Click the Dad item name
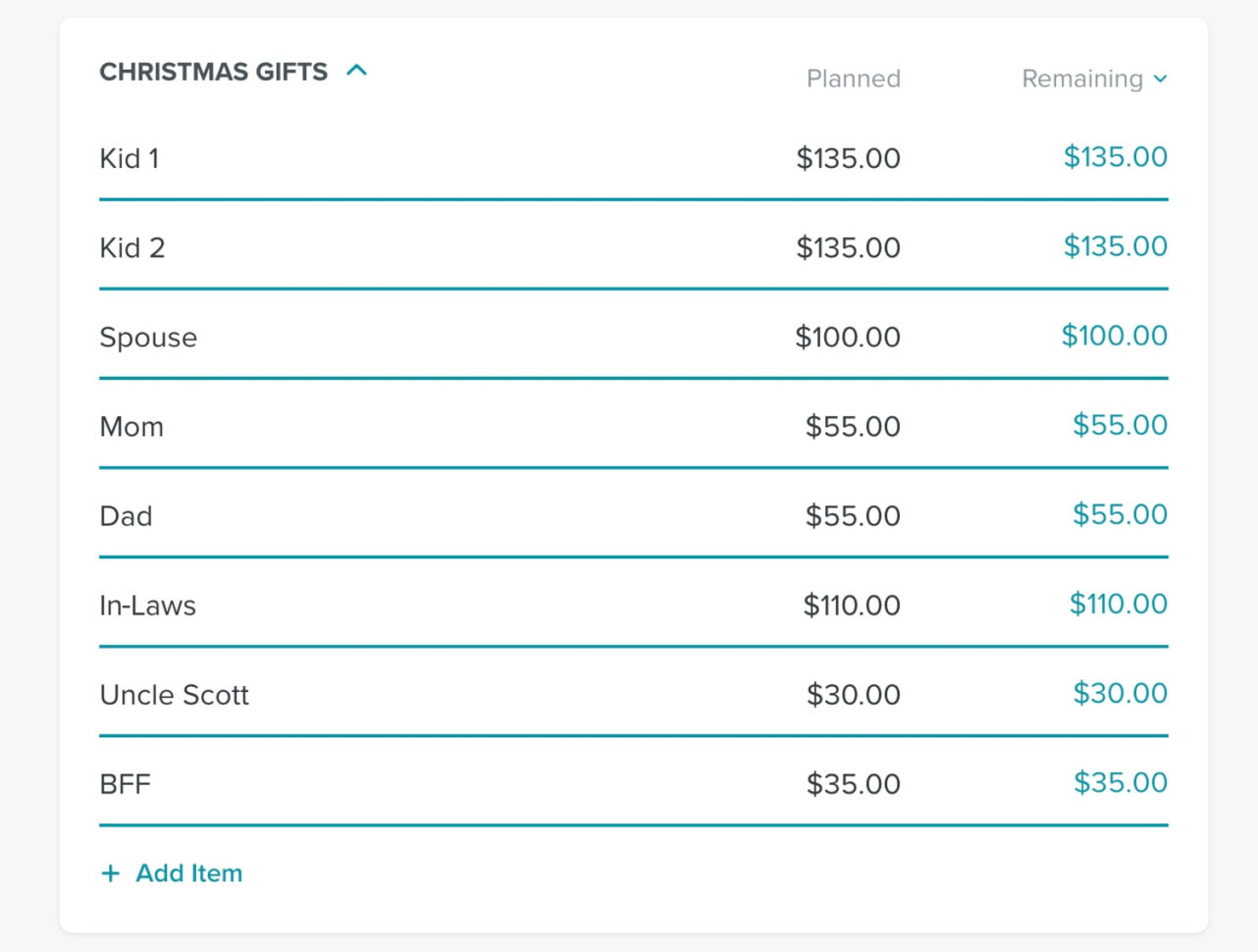This screenshot has width=1258, height=952. point(126,516)
